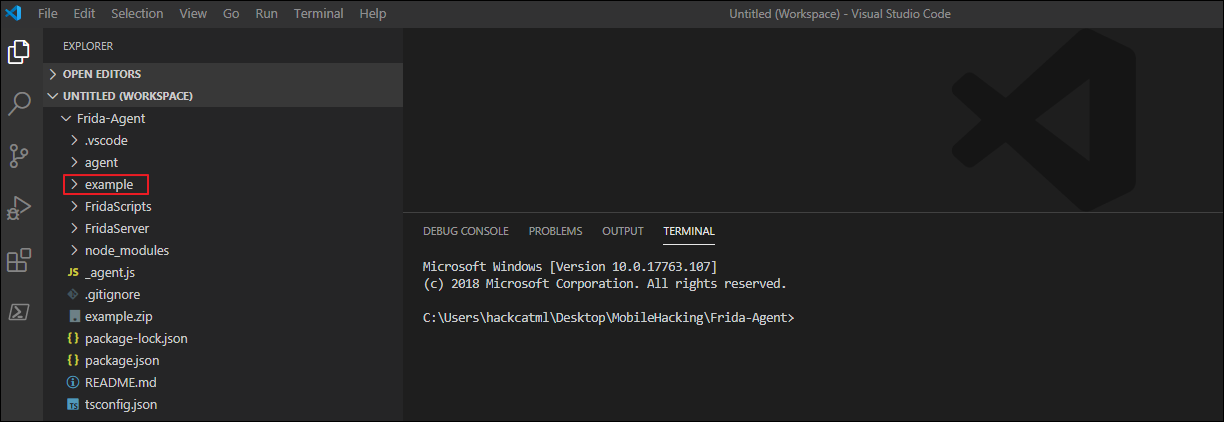Click the braces icon beside package.json
Screen dimensions: 1224x422
[x=73, y=360]
